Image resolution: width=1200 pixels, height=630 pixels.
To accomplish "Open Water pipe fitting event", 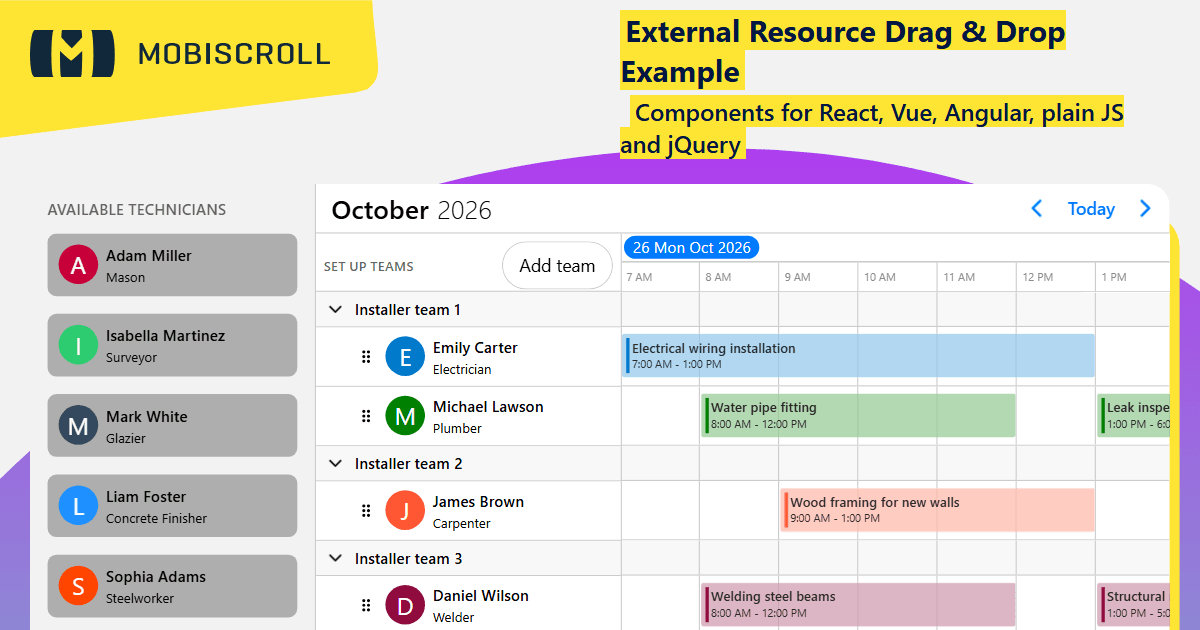I will pyautogui.click(x=859, y=415).
